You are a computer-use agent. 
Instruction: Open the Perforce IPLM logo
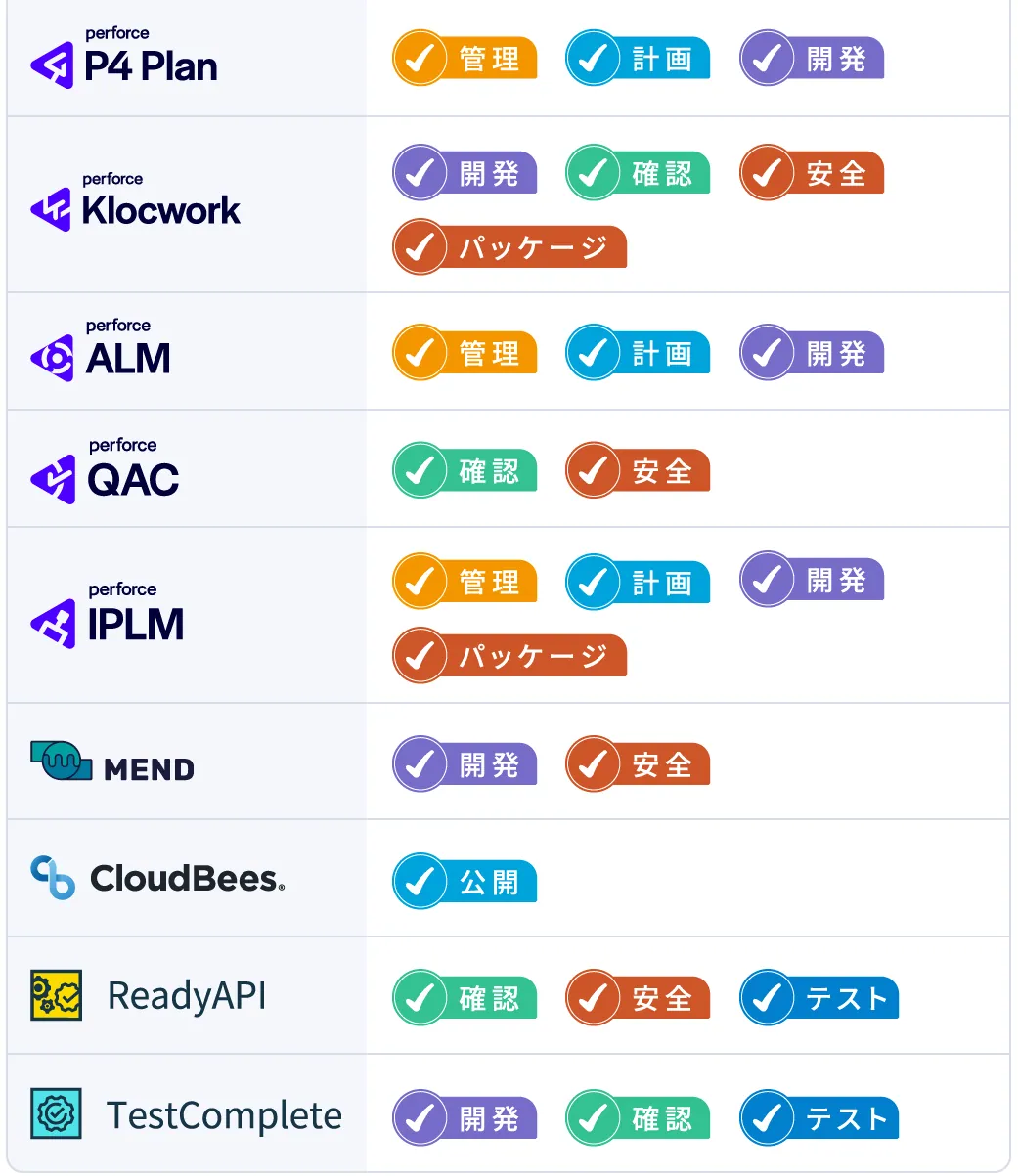coord(108,615)
